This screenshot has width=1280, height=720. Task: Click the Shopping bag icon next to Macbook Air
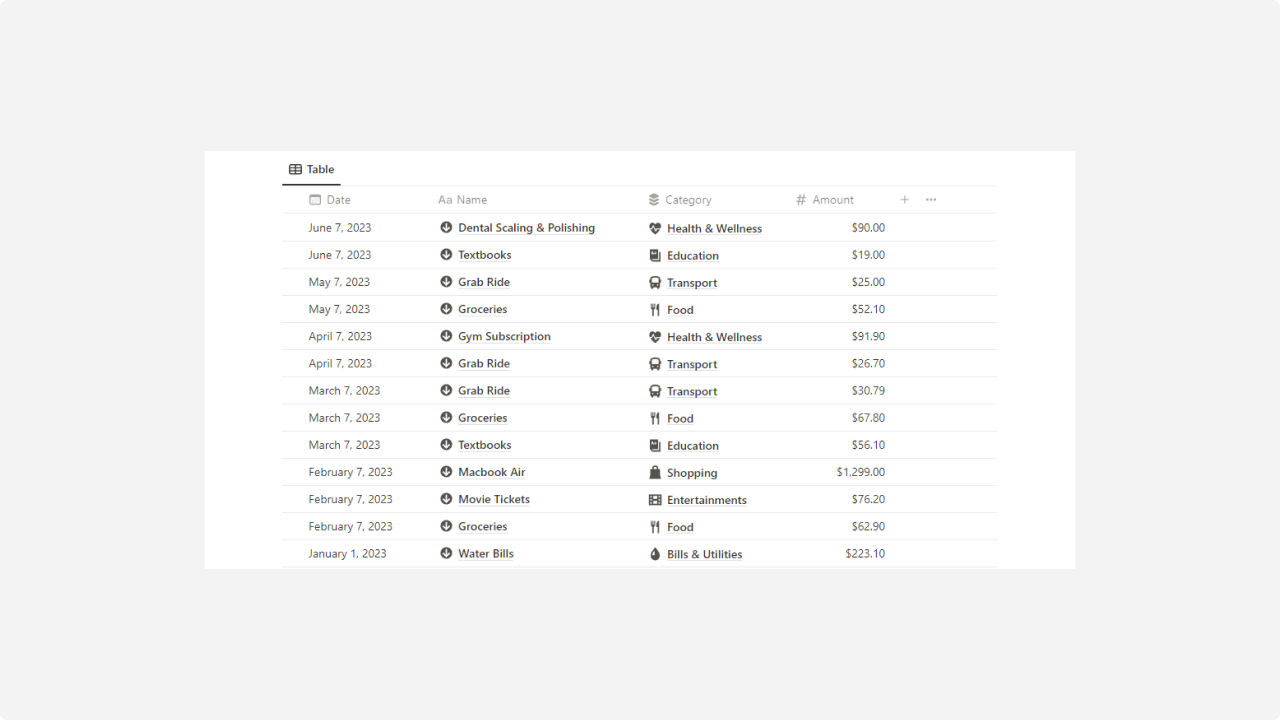point(656,472)
